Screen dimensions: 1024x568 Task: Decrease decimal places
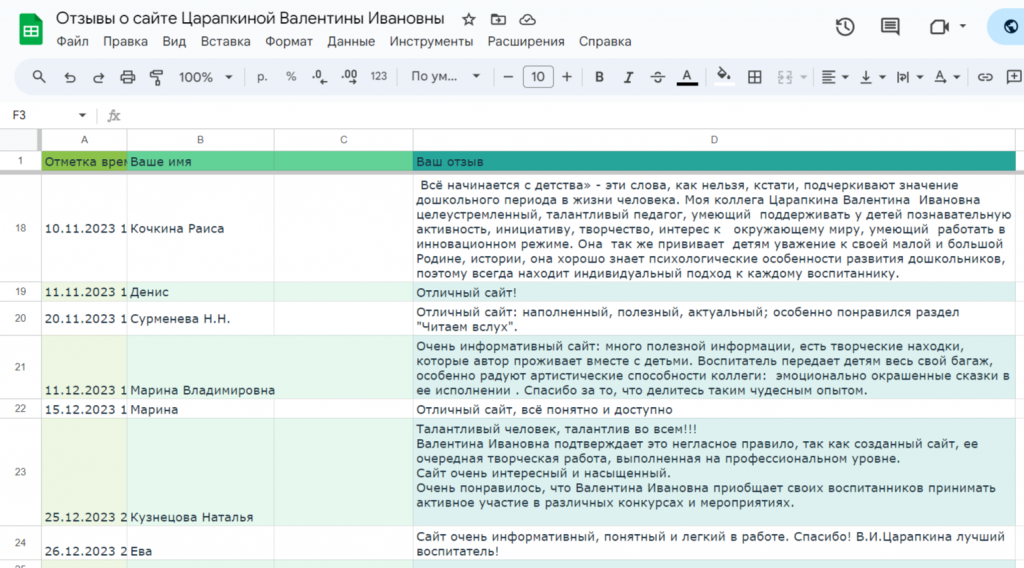coord(319,77)
